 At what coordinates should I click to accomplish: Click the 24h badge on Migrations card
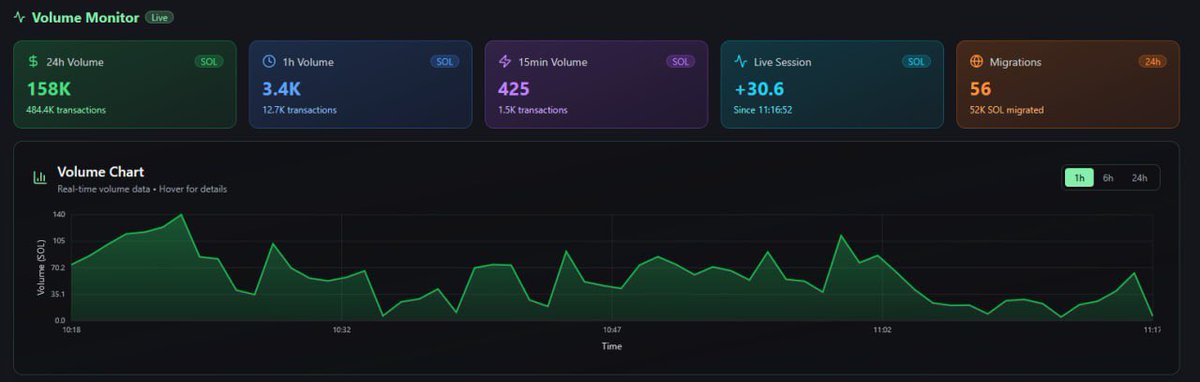1152,61
